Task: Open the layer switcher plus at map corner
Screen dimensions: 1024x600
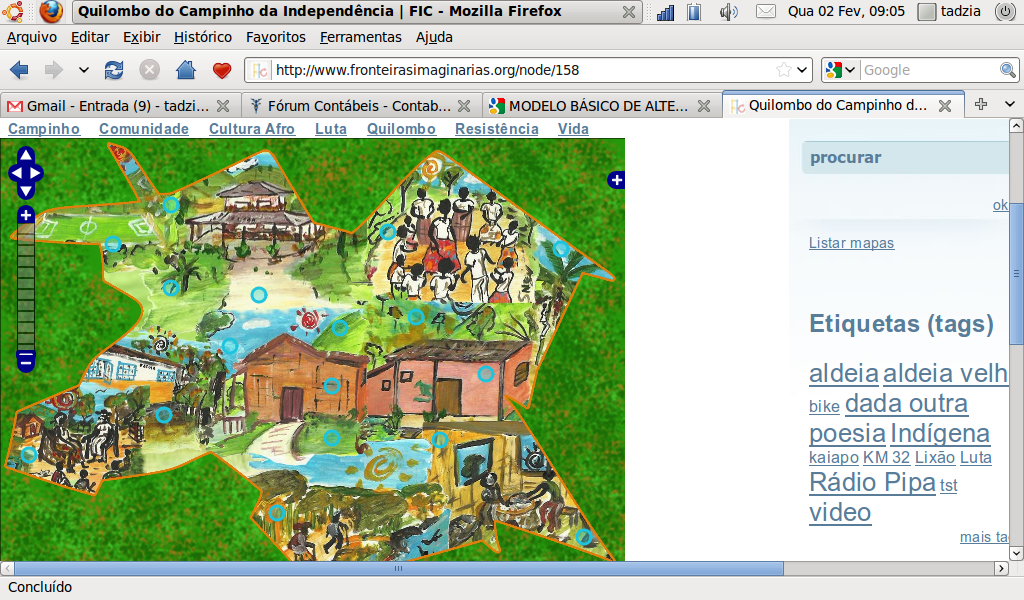Action: [616, 180]
